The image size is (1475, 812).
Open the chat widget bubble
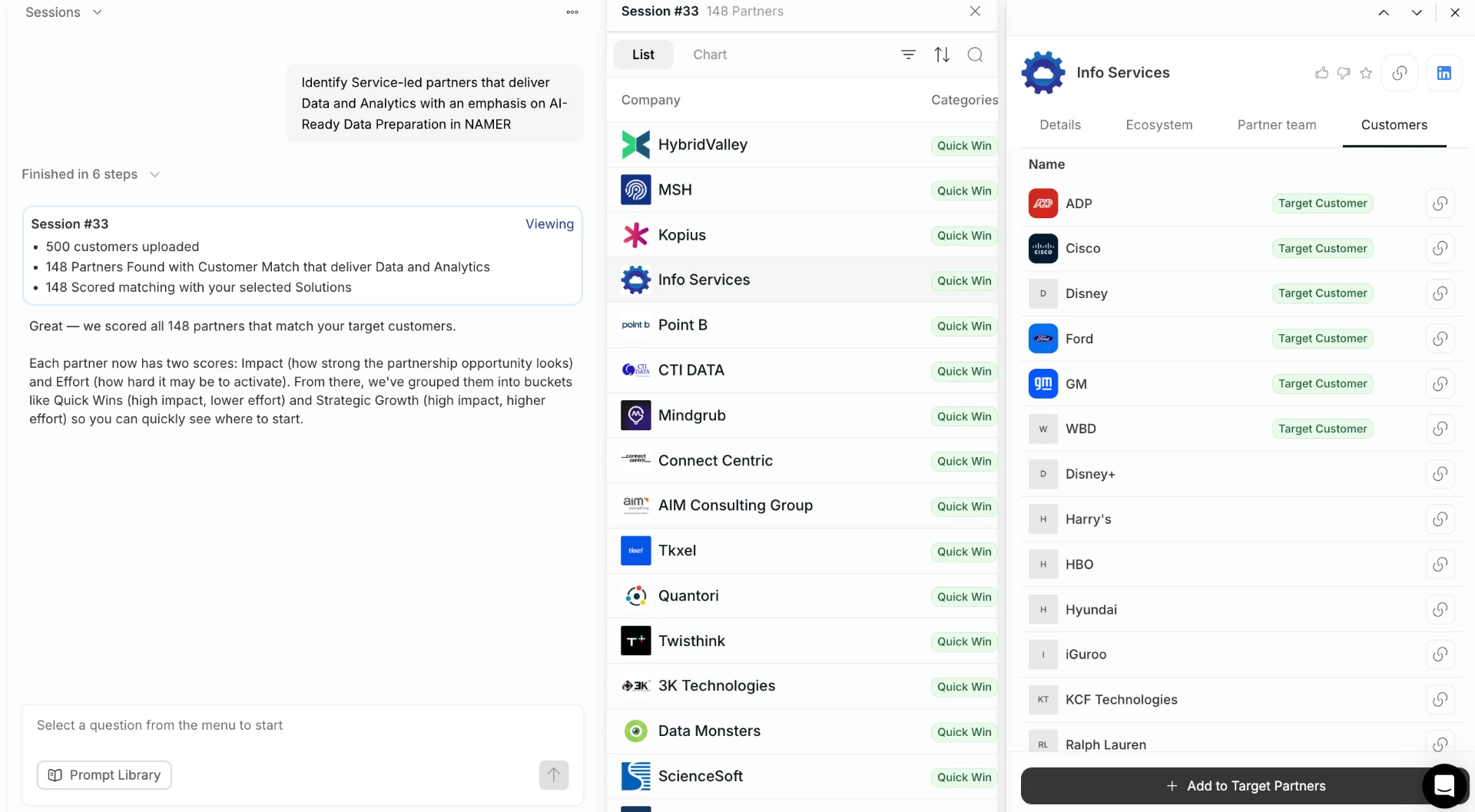coord(1445,786)
